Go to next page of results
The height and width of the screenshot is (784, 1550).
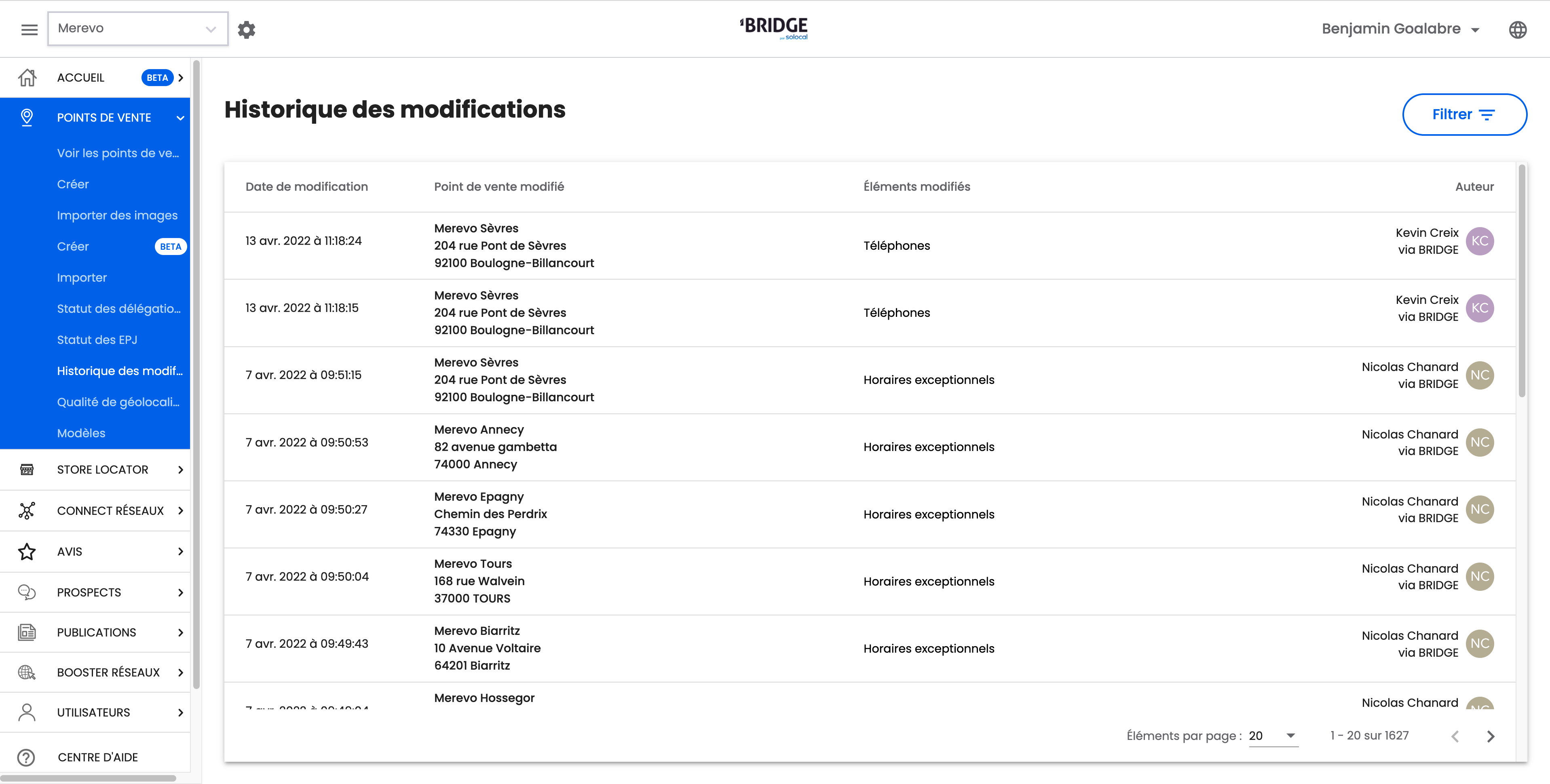(x=1491, y=736)
